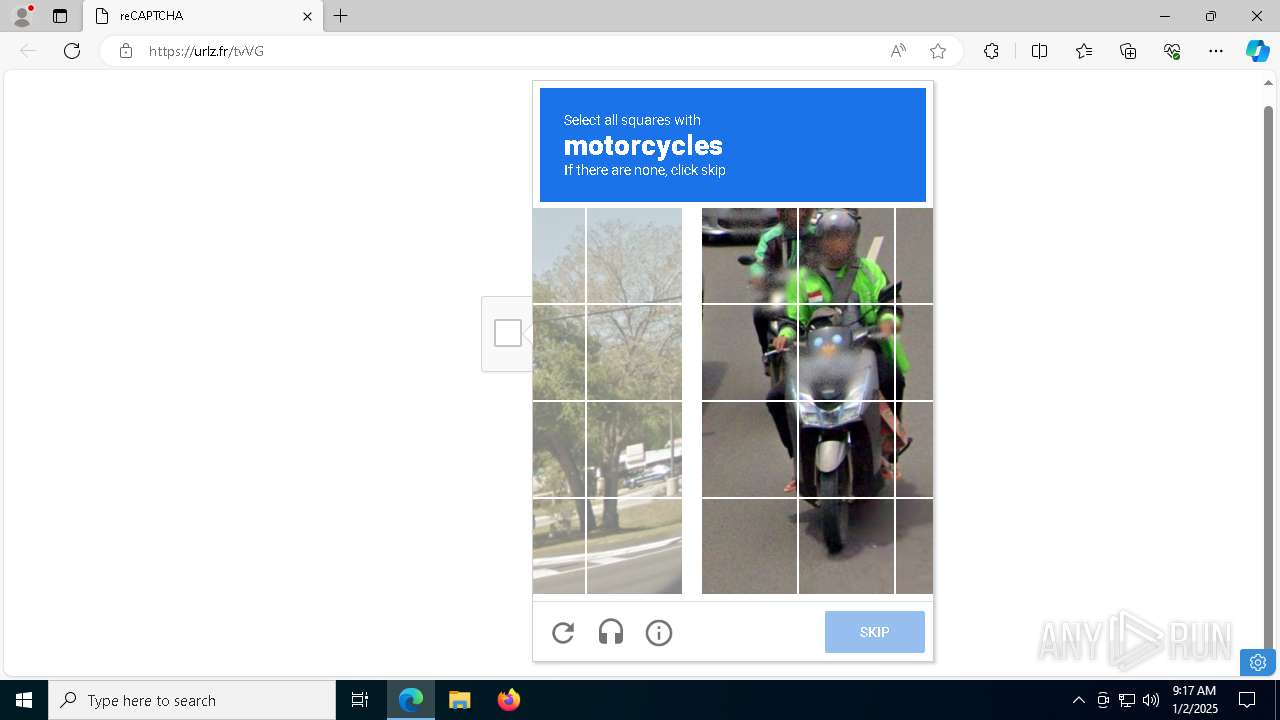Open the volume speaker tray icon
Screen dimensions: 1280x720
pos(1151,700)
